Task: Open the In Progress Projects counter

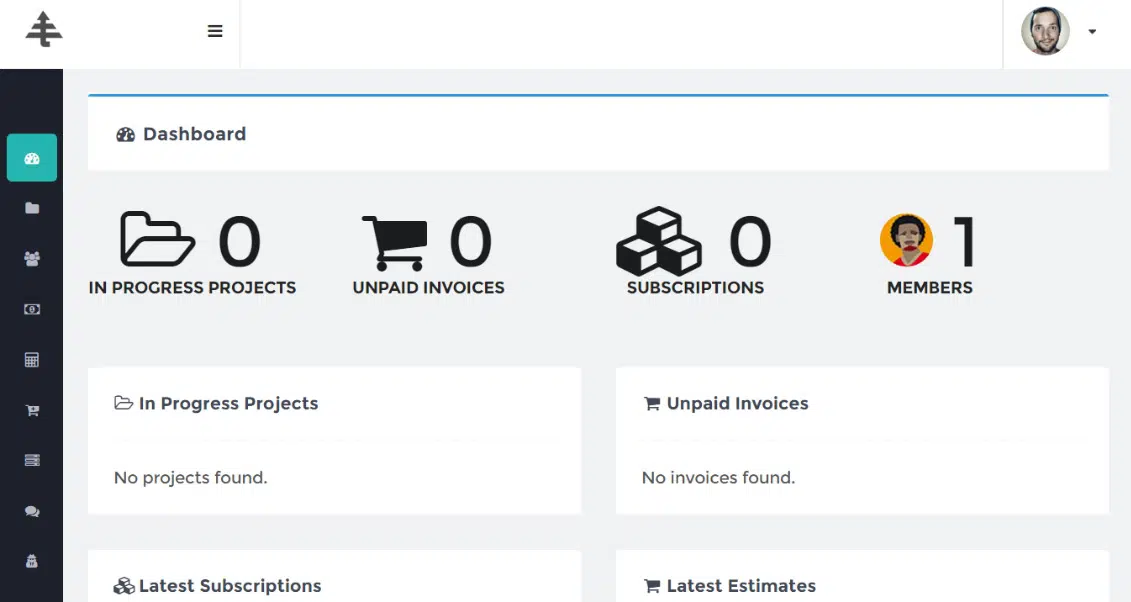Action: click(192, 254)
